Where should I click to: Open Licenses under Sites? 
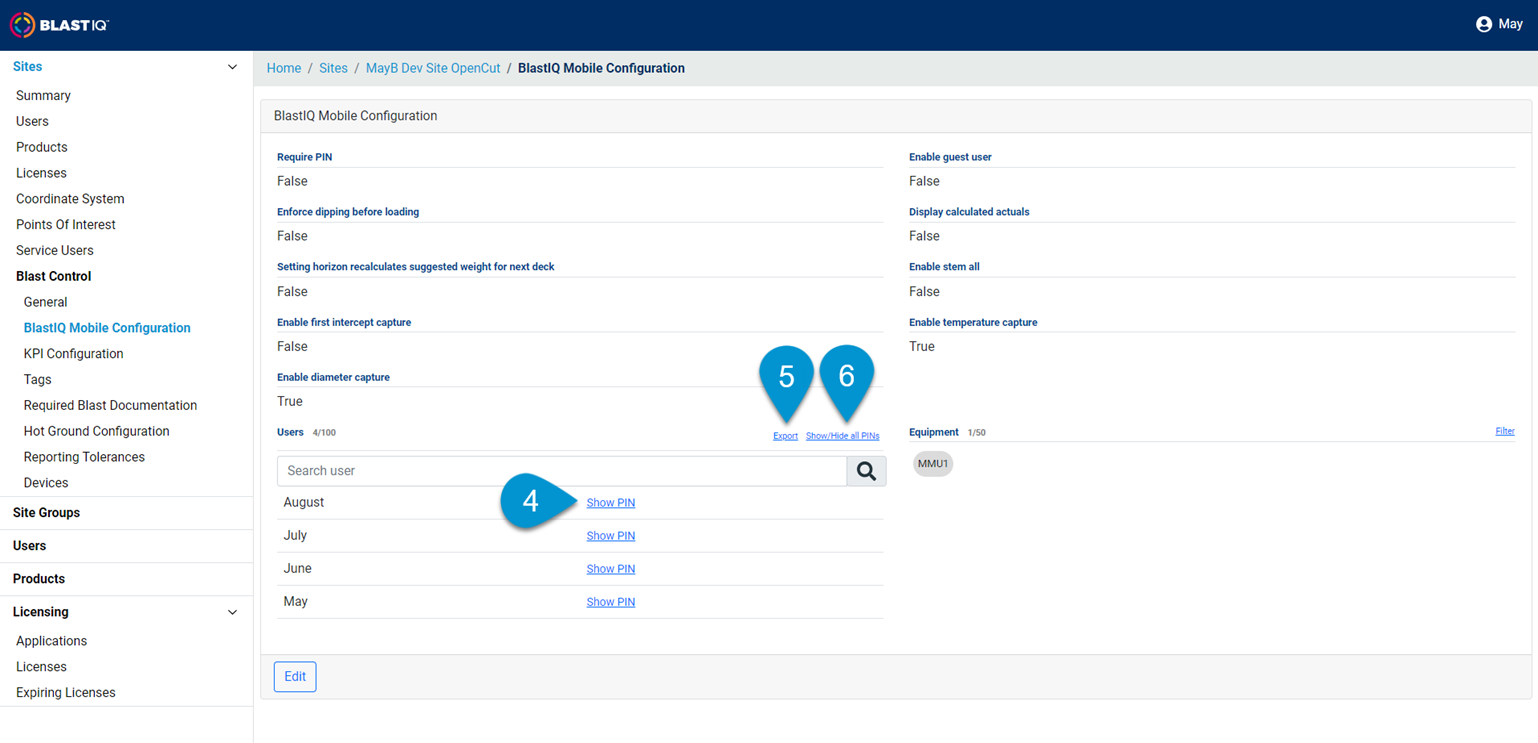pyautogui.click(x=41, y=174)
